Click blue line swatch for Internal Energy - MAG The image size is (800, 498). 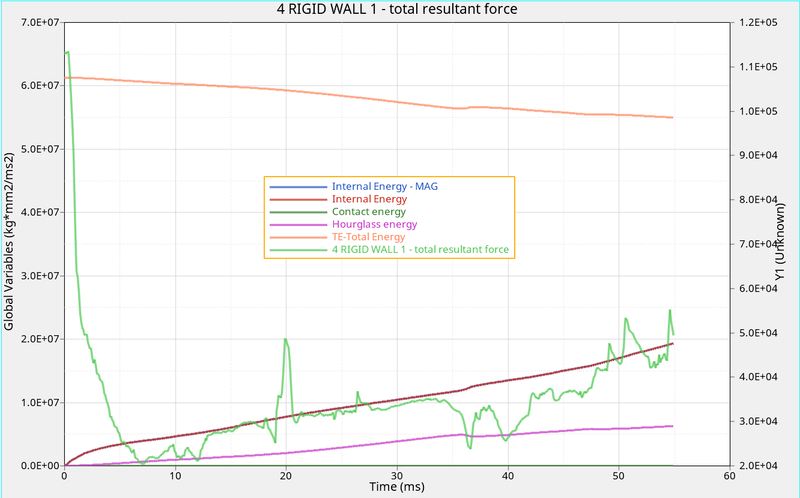298,187
